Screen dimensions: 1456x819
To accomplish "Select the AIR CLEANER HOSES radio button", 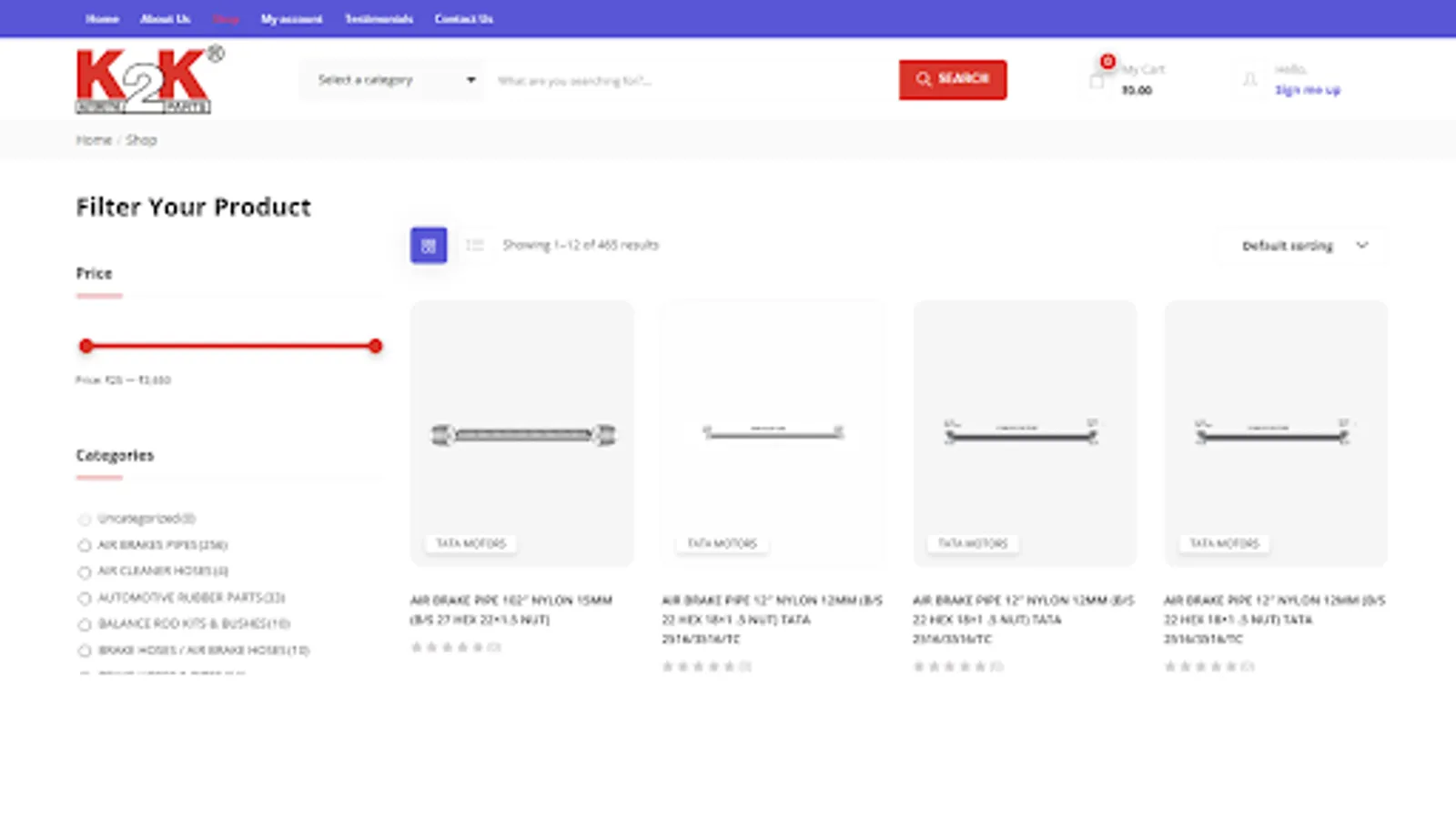I will (85, 572).
